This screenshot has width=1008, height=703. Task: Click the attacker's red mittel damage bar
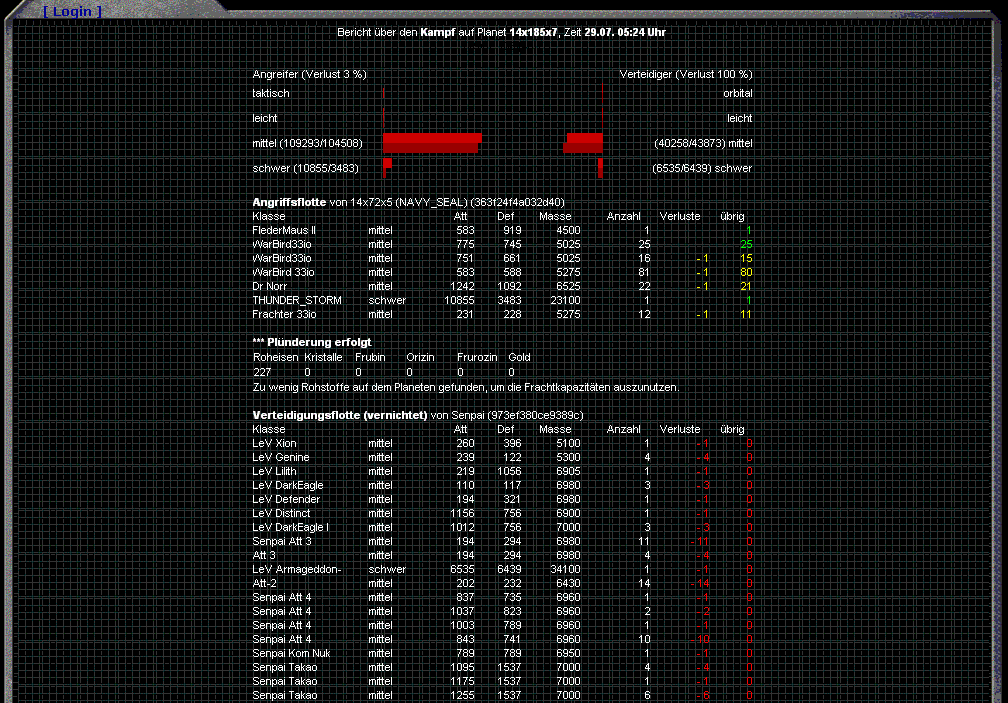point(432,143)
